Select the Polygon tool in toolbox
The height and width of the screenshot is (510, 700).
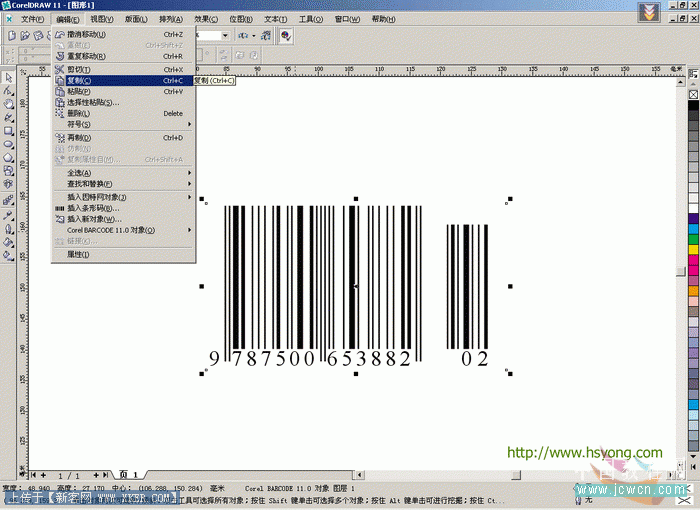9,157
